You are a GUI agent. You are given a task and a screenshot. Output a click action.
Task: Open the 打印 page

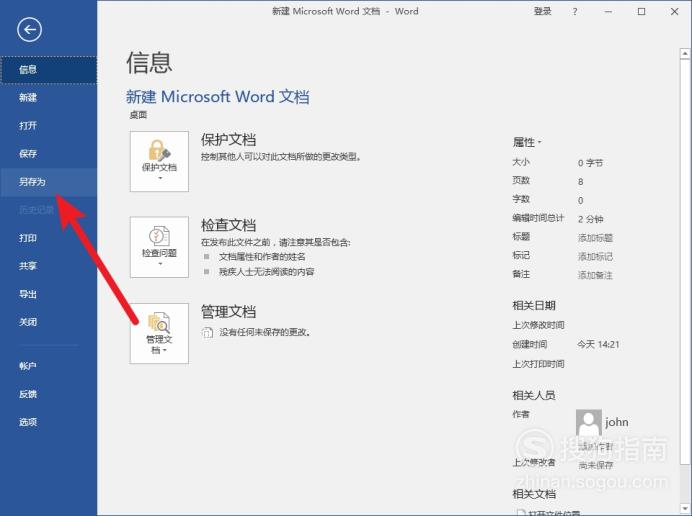tap(49, 238)
